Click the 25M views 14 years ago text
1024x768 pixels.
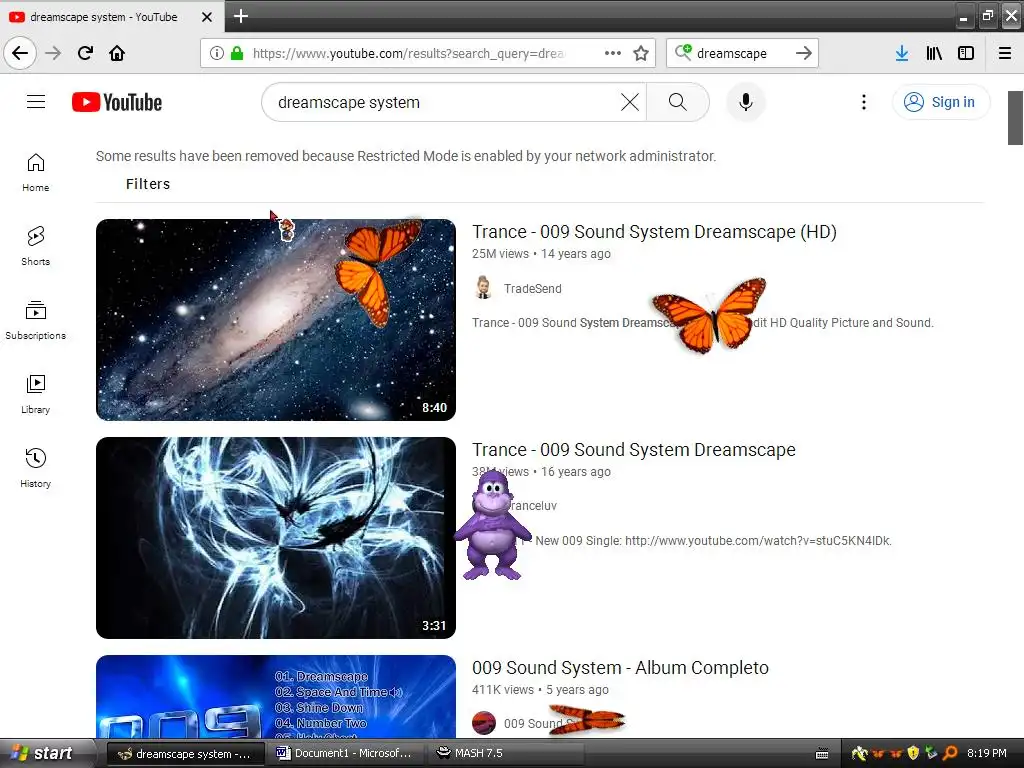coord(541,254)
